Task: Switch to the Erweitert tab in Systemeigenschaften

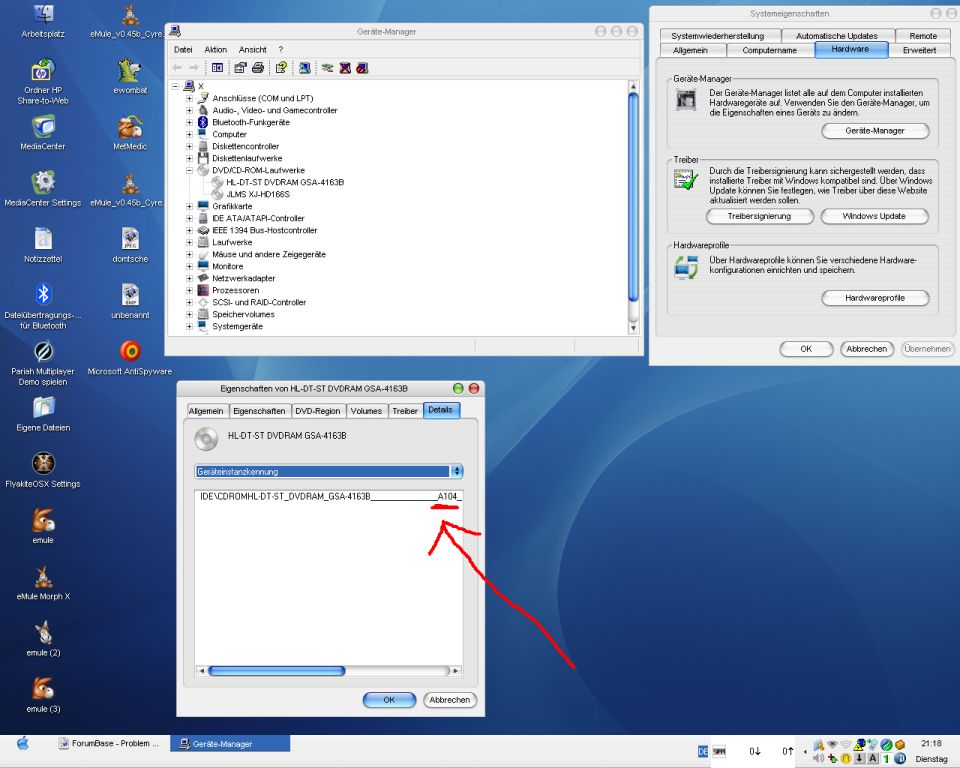Action: tap(919, 50)
